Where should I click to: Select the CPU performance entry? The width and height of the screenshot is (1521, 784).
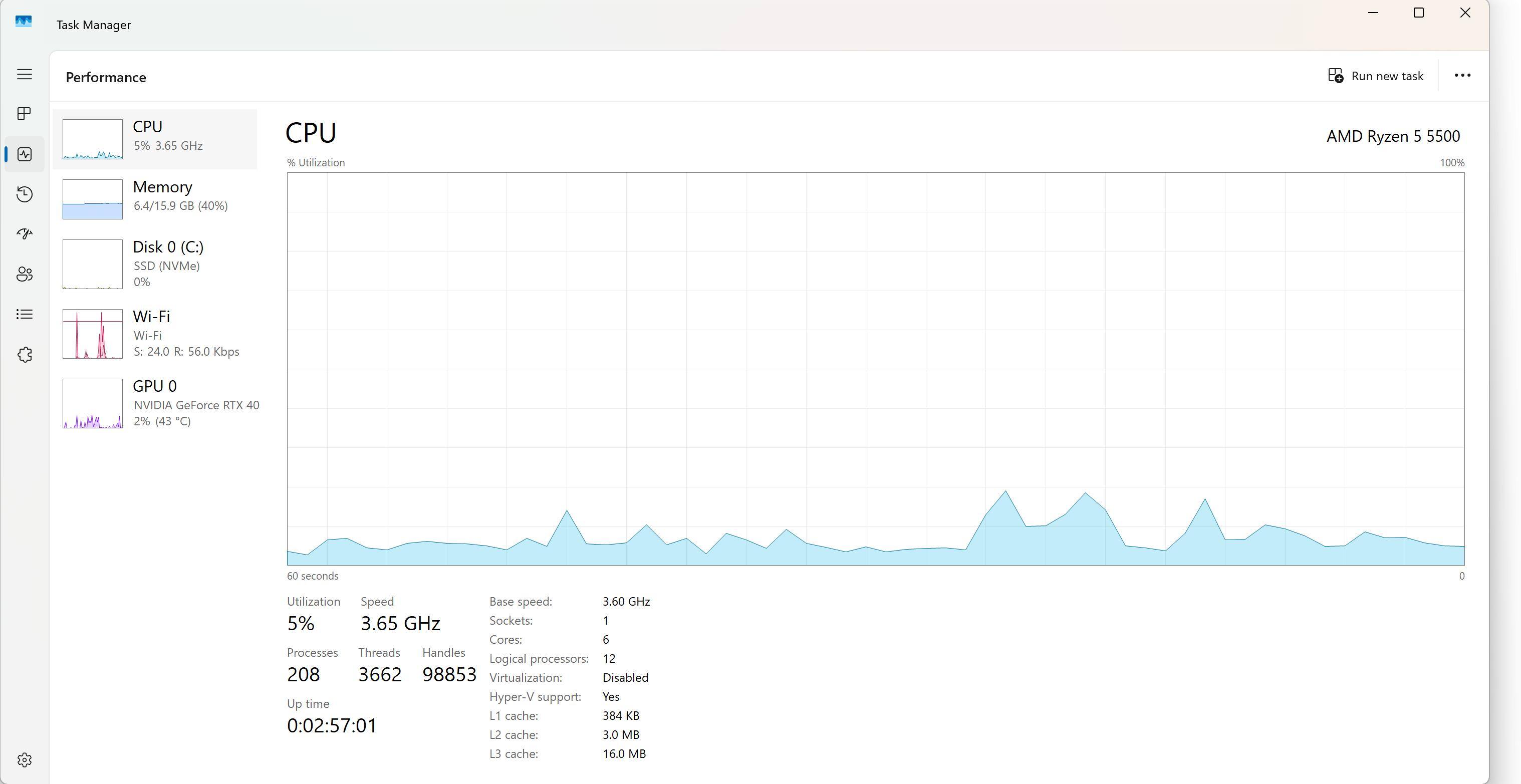point(155,139)
